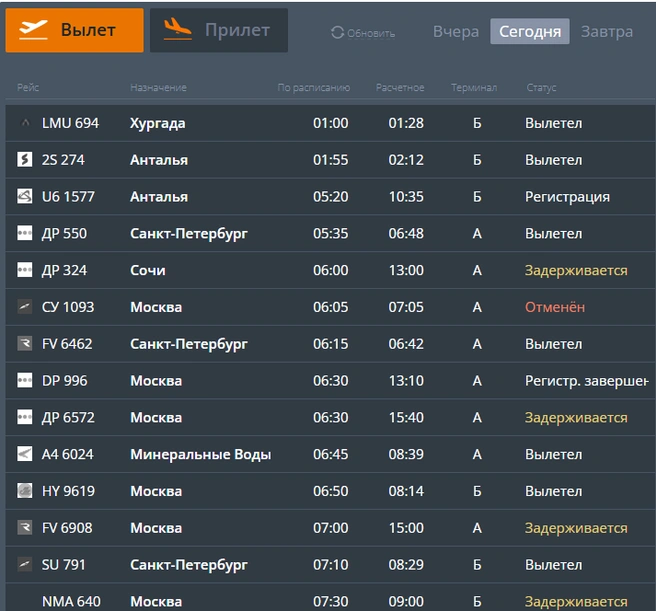Click destination Минеральные Воды
Viewport: 656px width, 611px height.
(x=200, y=454)
